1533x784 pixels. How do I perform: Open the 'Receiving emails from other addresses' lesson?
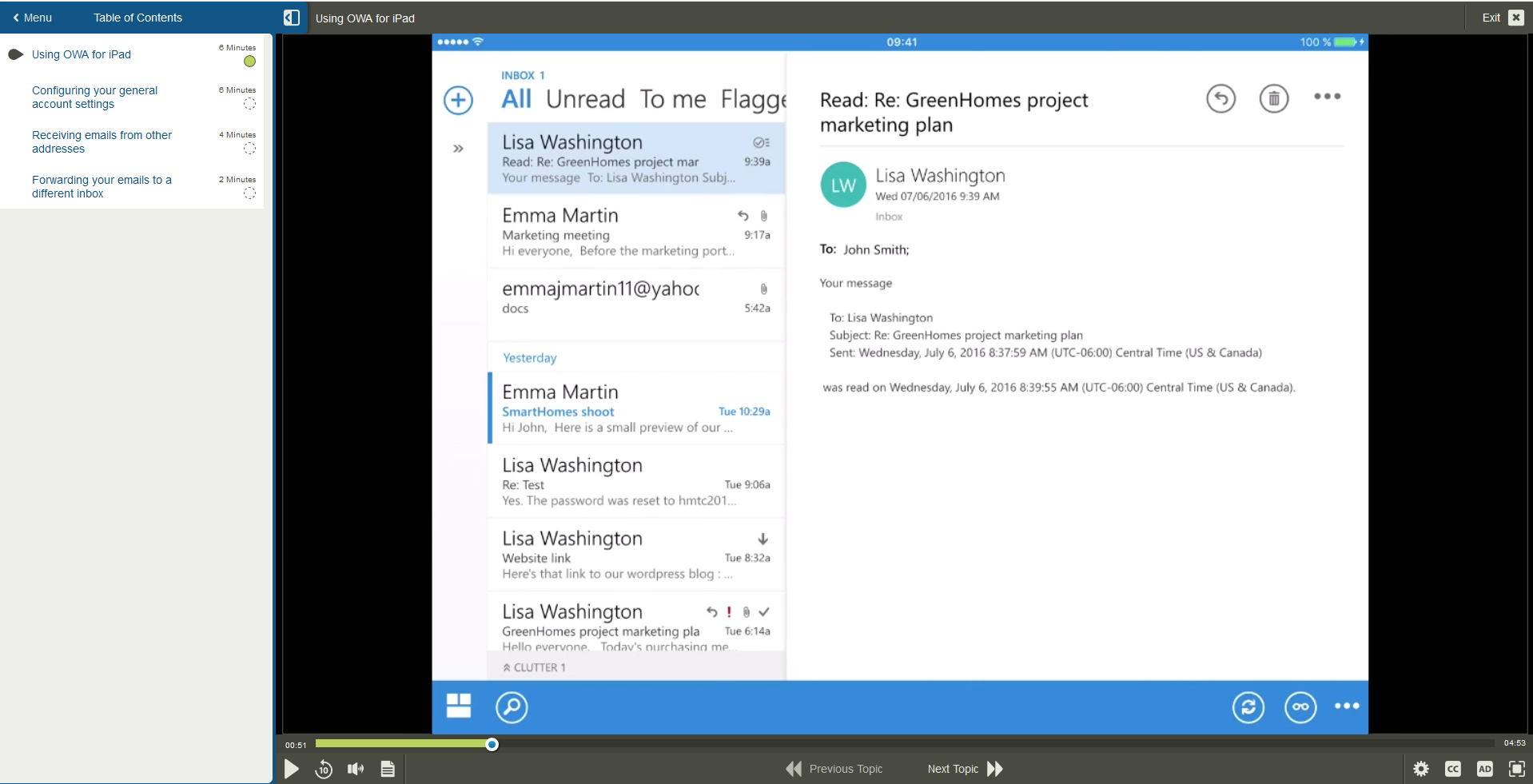(x=102, y=141)
